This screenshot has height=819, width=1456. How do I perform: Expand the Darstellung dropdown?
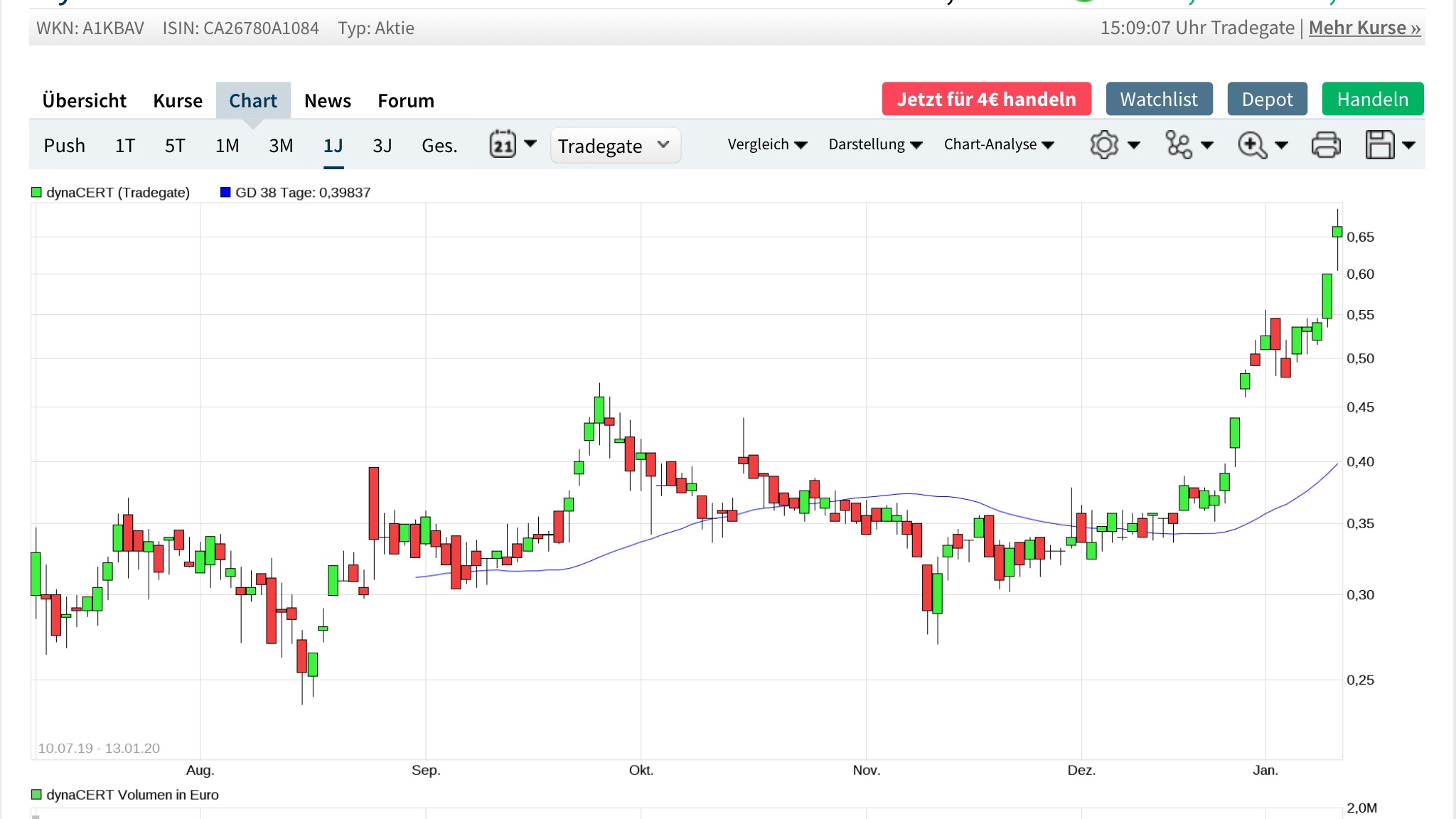875,145
